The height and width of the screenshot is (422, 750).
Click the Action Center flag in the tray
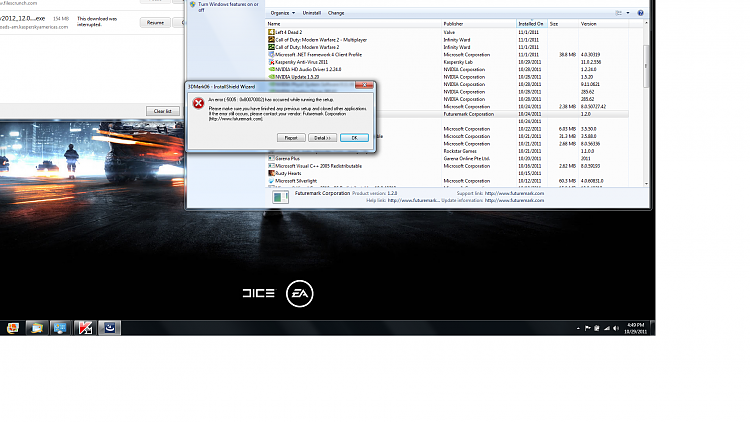point(587,328)
